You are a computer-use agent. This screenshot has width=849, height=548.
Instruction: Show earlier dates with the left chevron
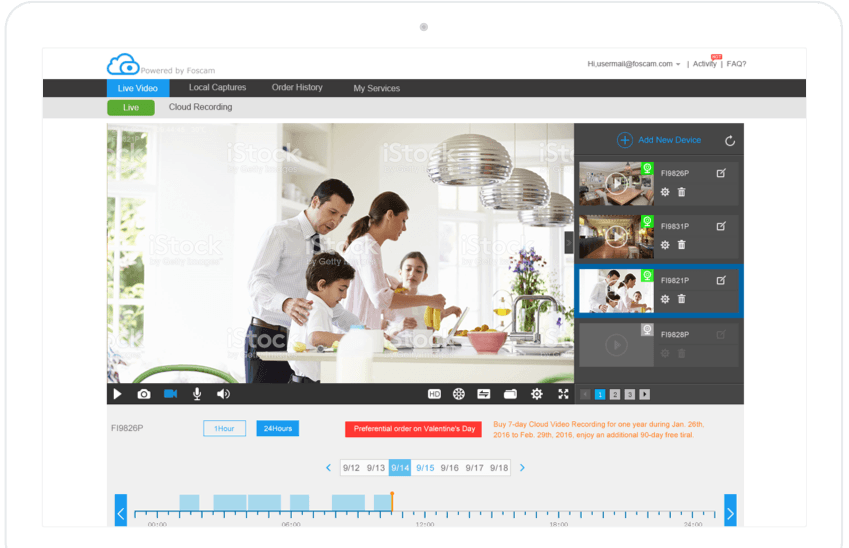click(328, 467)
